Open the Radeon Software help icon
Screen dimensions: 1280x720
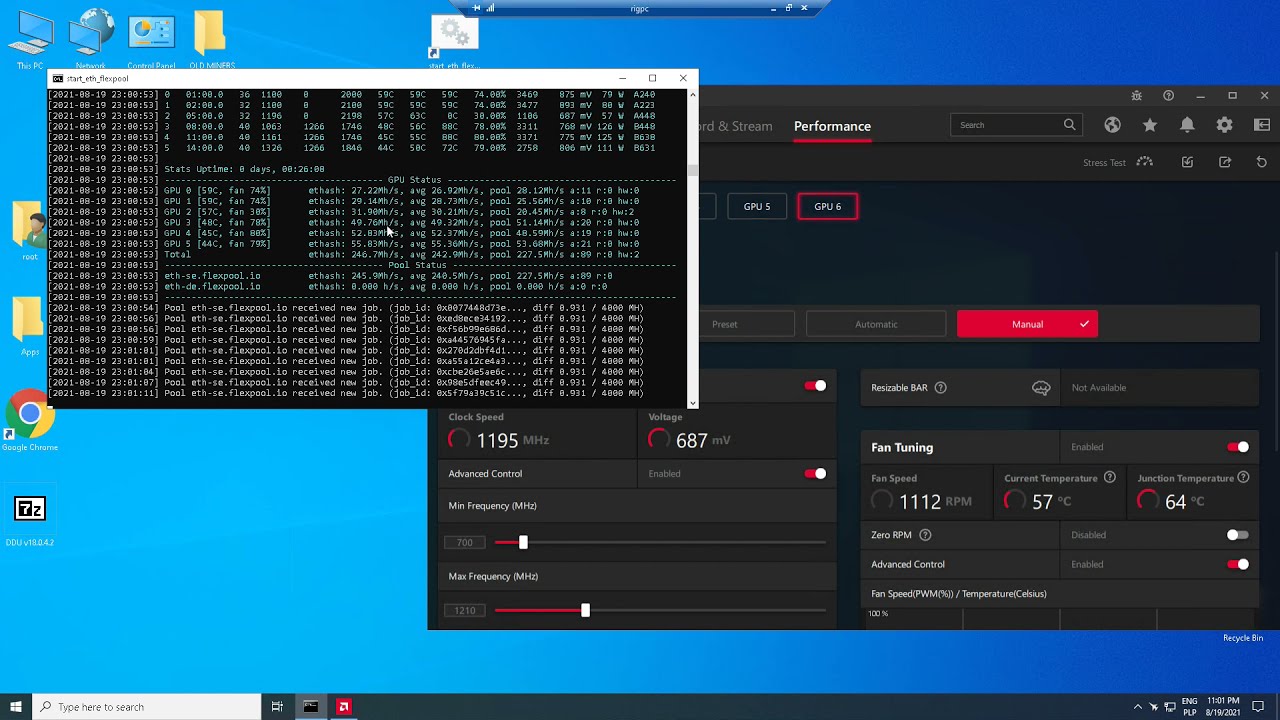[1168, 96]
